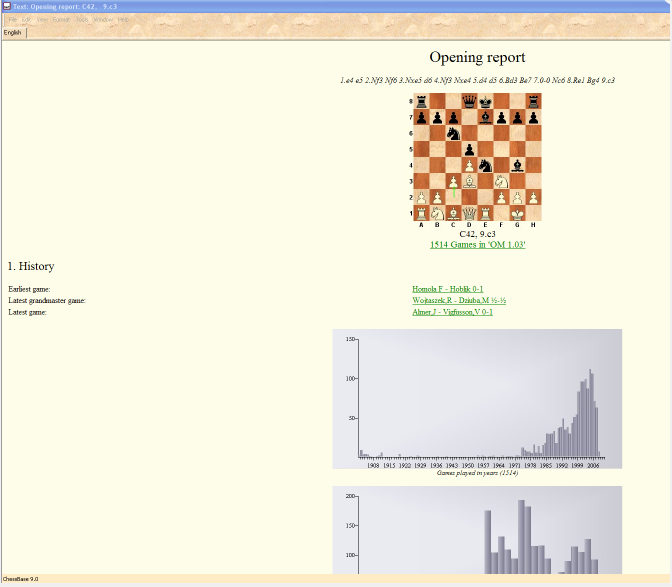
Task: Select the English language tab
Action: 13,33
